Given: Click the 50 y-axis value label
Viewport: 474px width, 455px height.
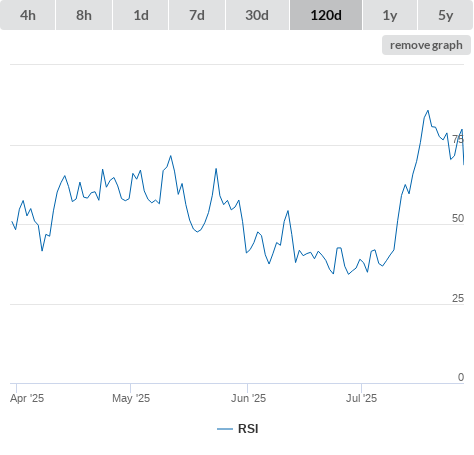Looking at the screenshot, I should click(x=458, y=218).
